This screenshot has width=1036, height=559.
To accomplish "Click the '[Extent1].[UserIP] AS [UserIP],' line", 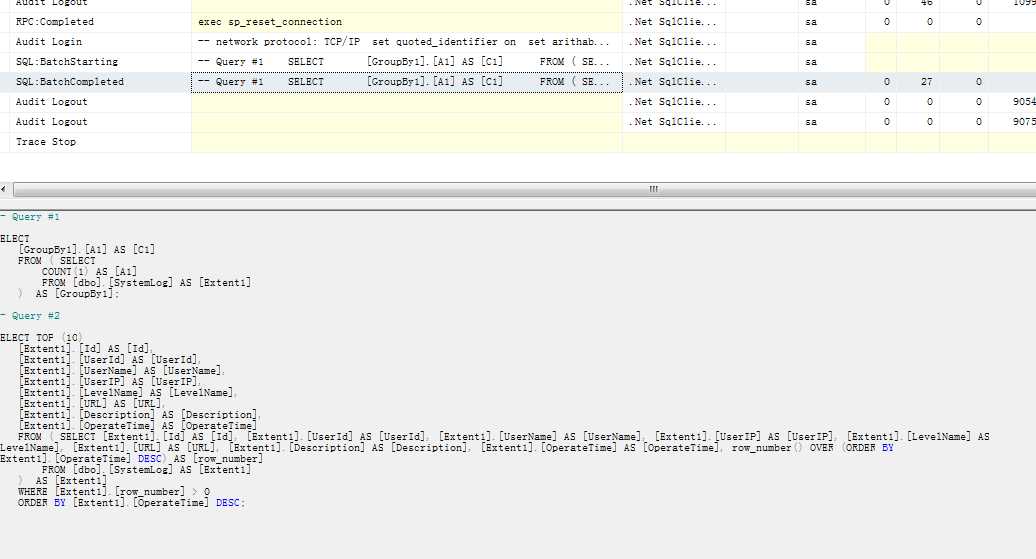I will pos(110,382).
